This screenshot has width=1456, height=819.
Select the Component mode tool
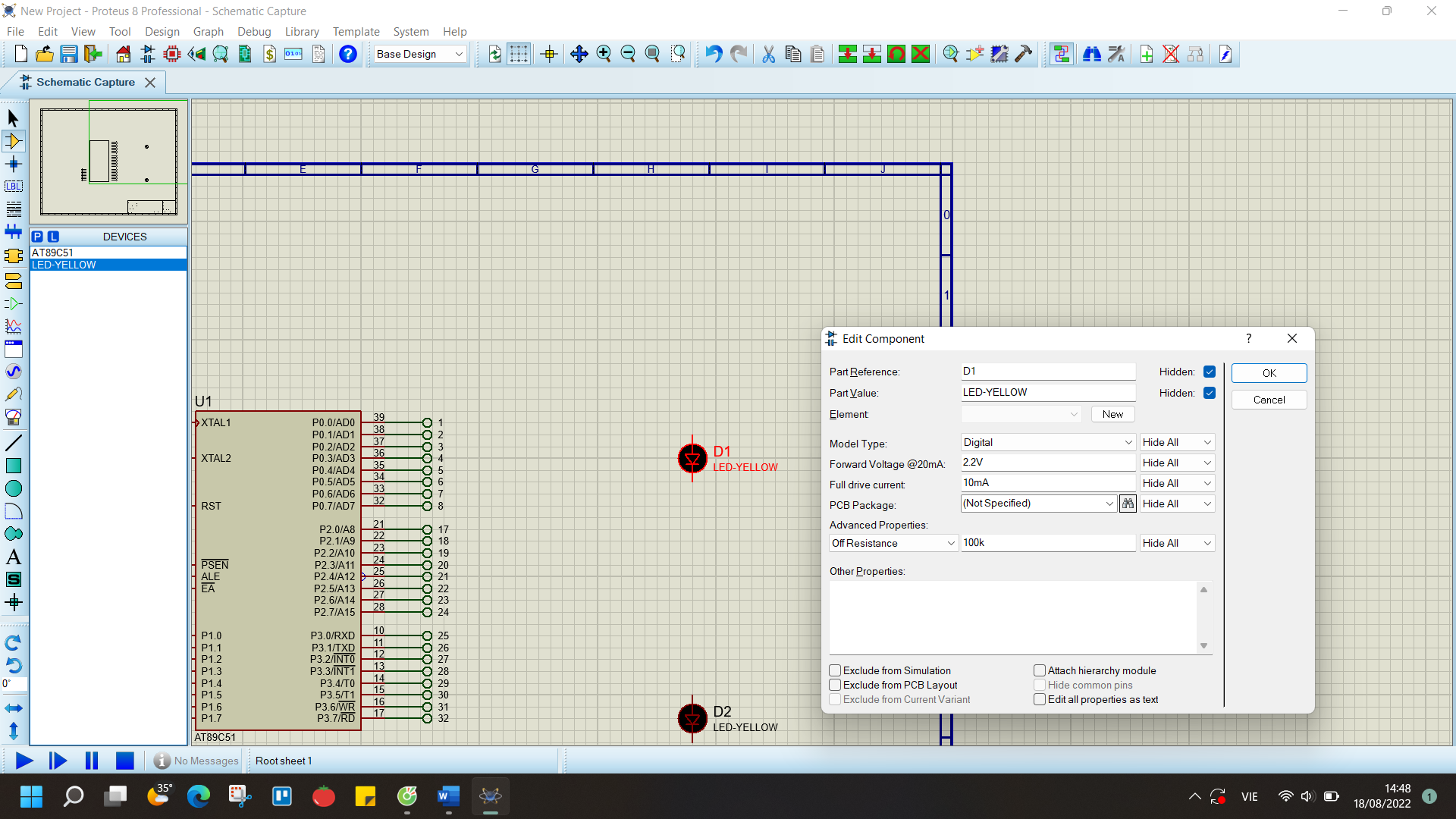(14, 141)
